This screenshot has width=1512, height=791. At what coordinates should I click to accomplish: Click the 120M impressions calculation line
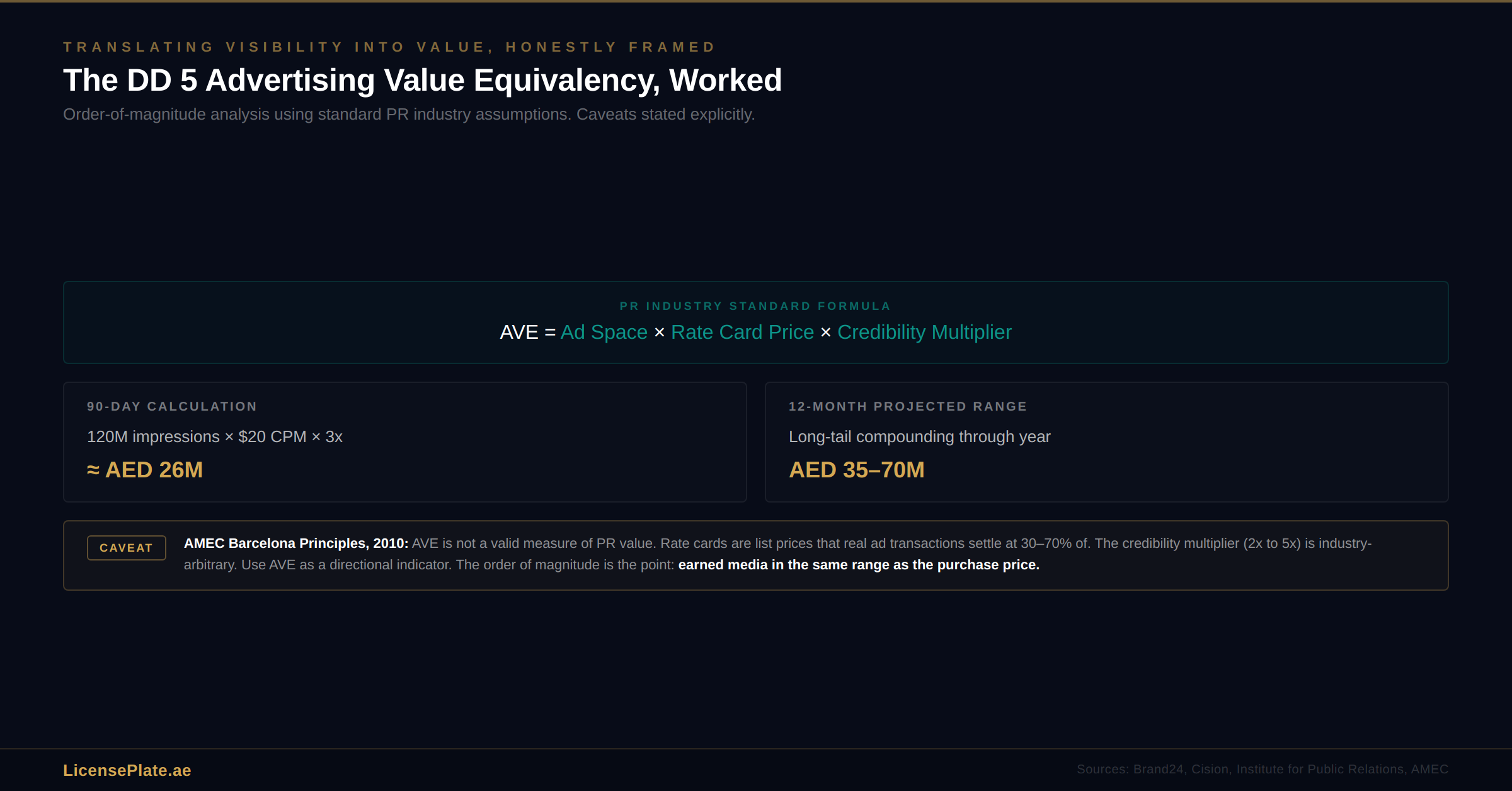pyautogui.click(x=214, y=437)
